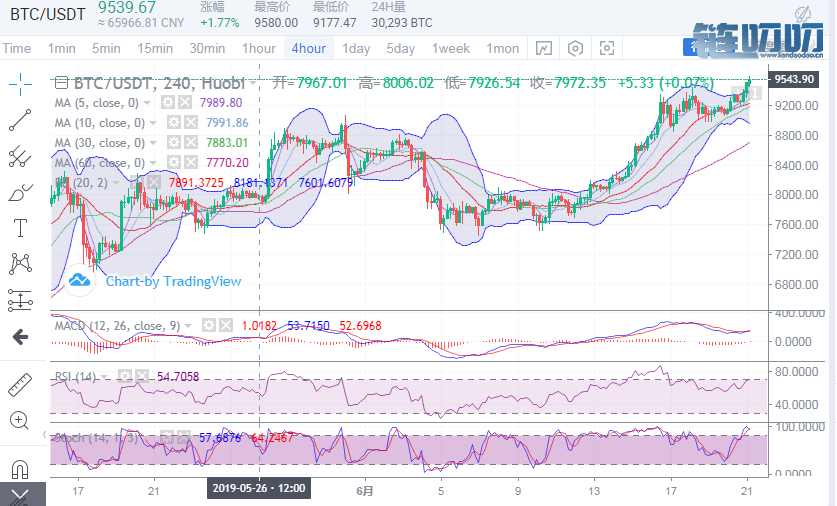
Task: Switch to 15min interval tab
Action: pyautogui.click(x=155, y=49)
